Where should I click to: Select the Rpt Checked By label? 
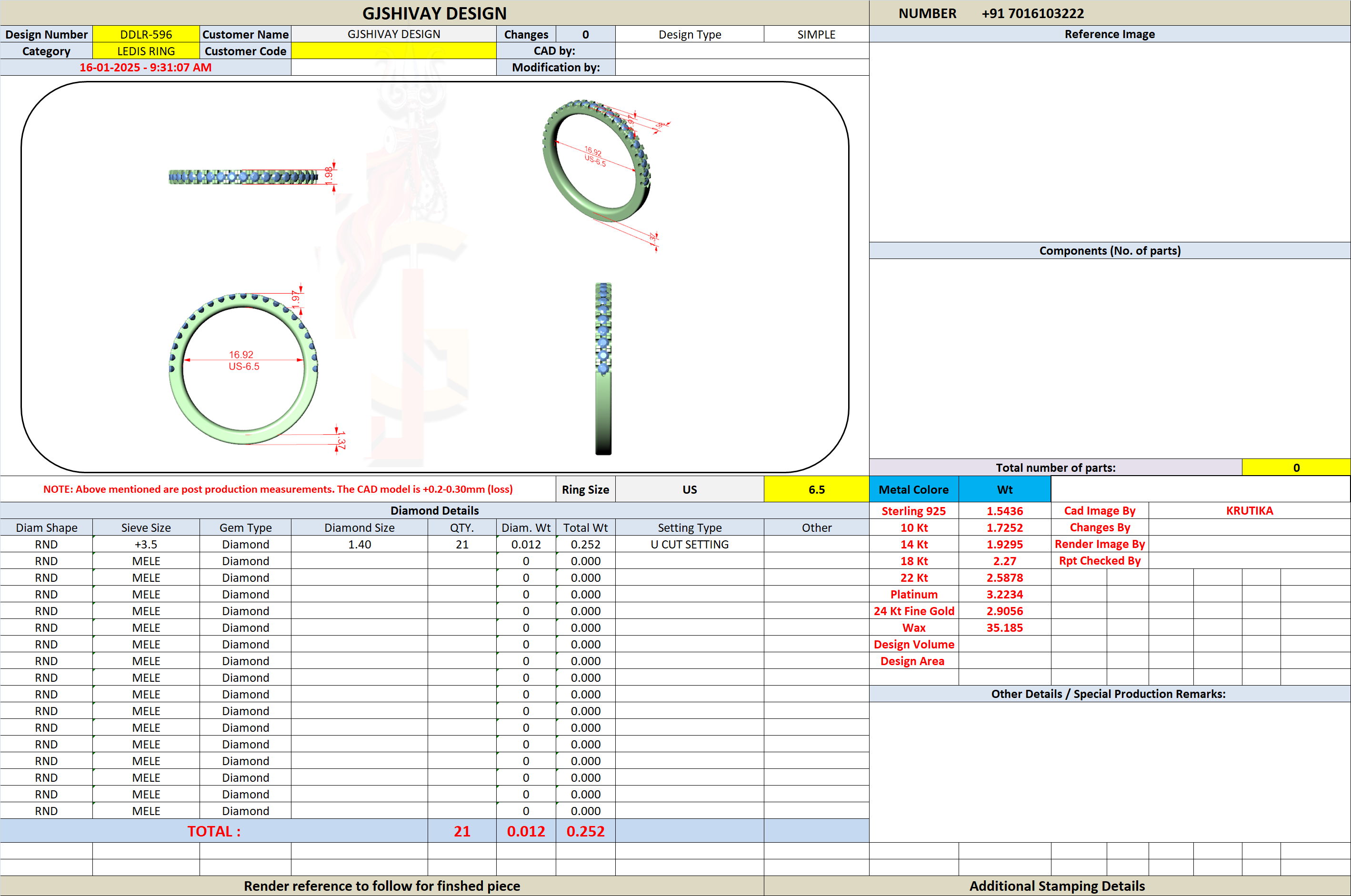(1099, 560)
